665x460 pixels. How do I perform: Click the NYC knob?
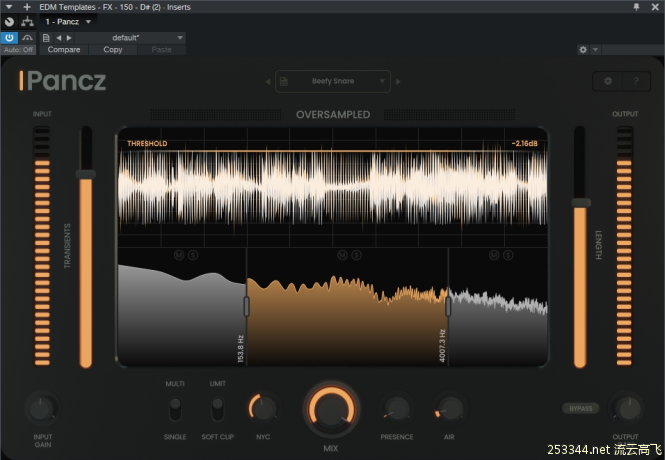point(263,408)
